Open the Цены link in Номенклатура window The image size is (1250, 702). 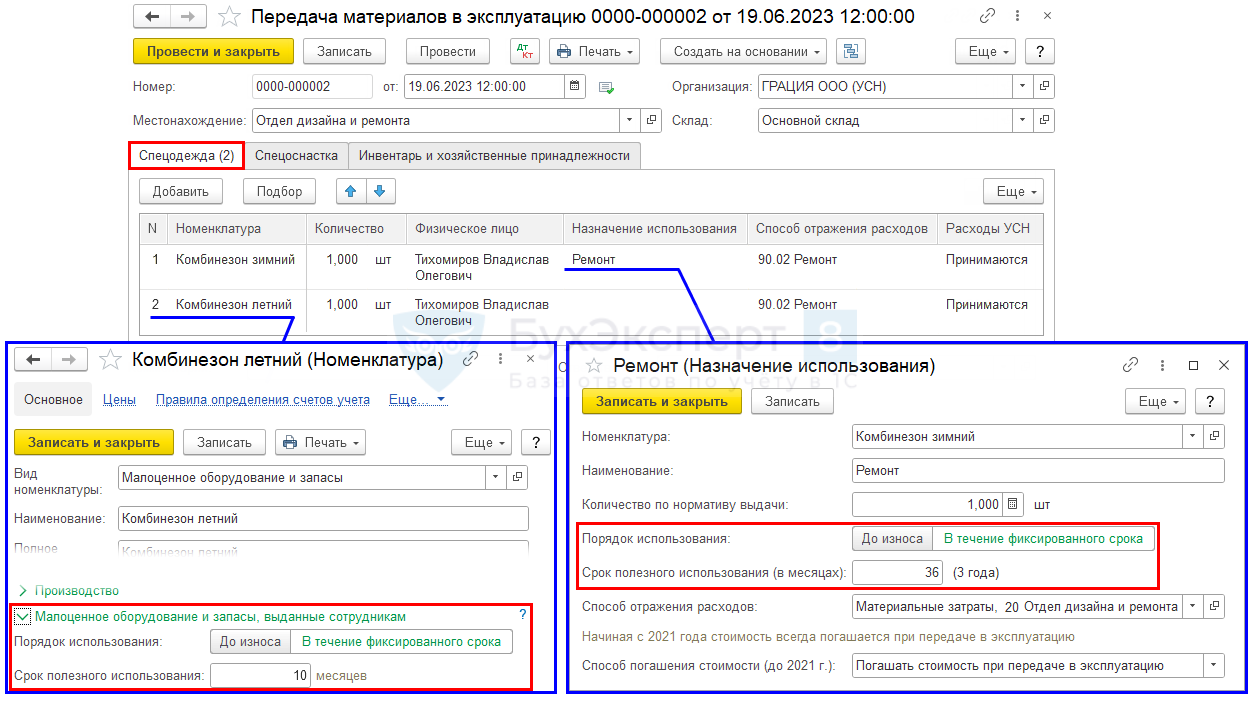click(119, 399)
